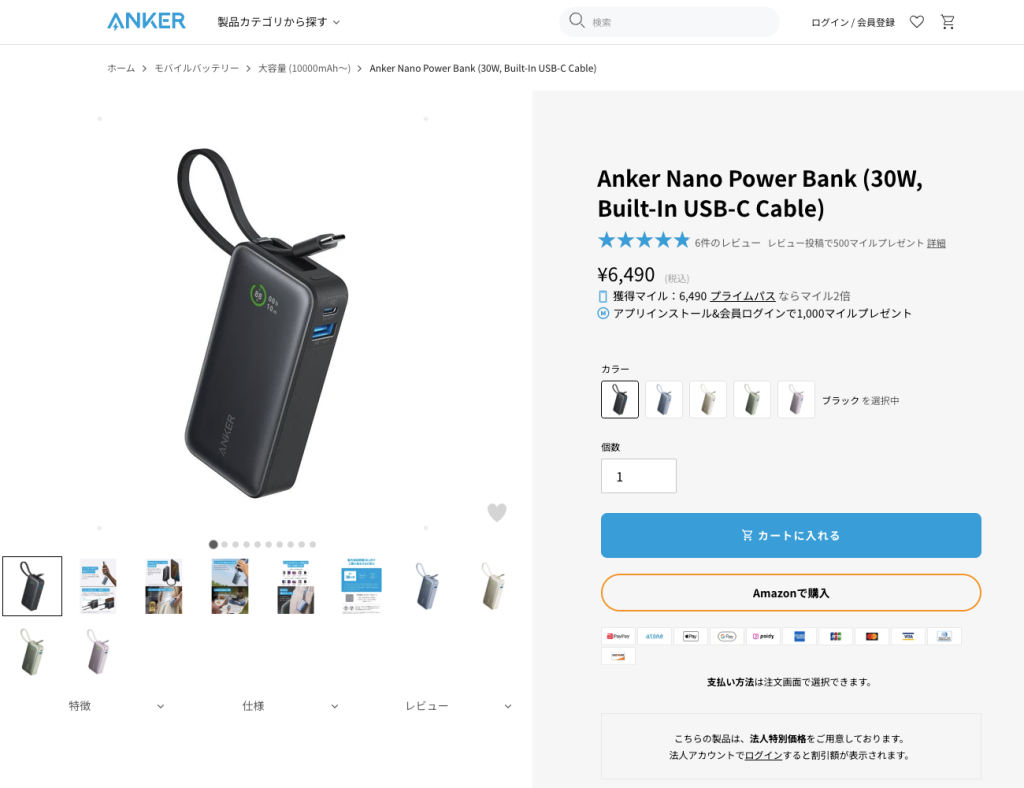Expand the レビュー section

458,706
